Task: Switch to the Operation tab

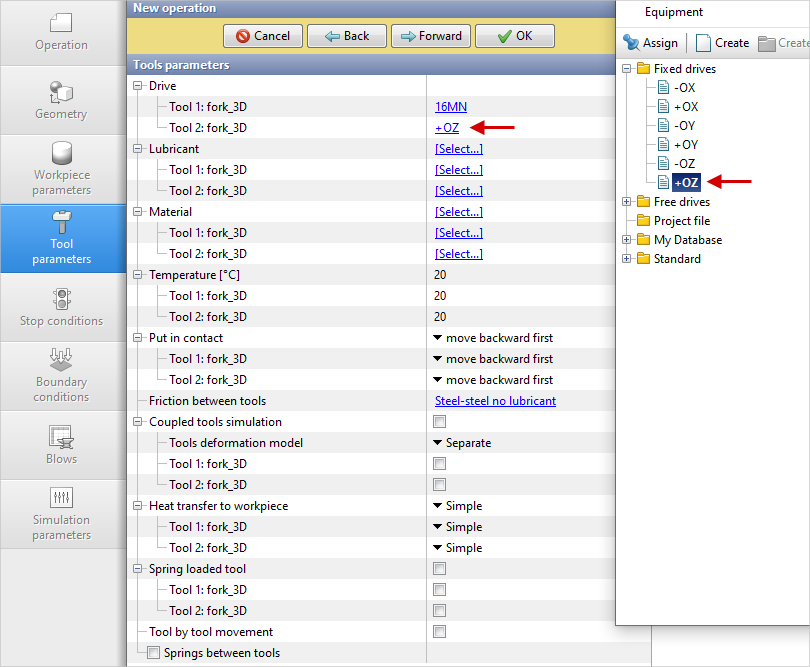Action: pyautogui.click(x=61, y=32)
